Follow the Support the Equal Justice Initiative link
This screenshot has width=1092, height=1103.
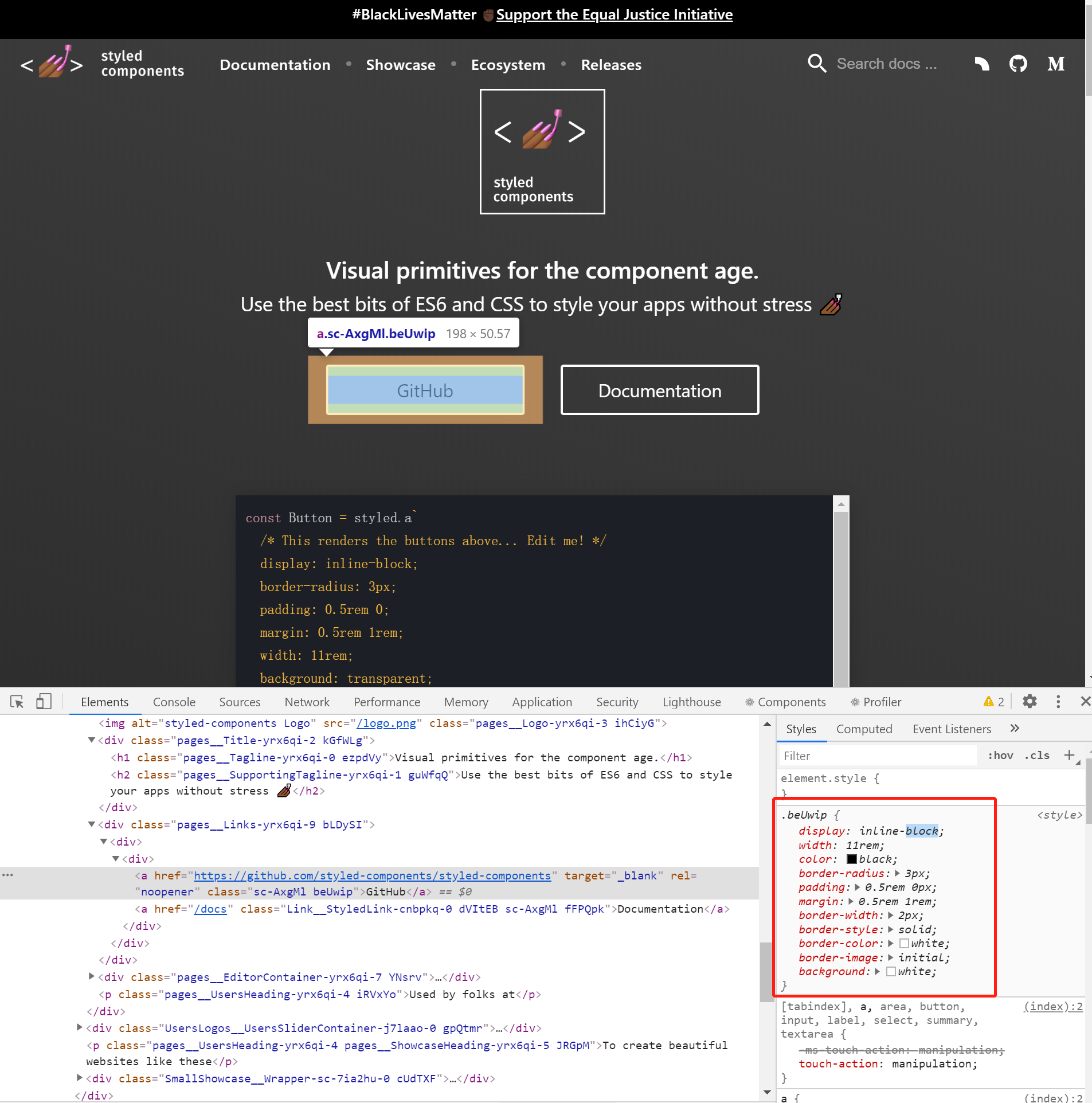tap(614, 14)
